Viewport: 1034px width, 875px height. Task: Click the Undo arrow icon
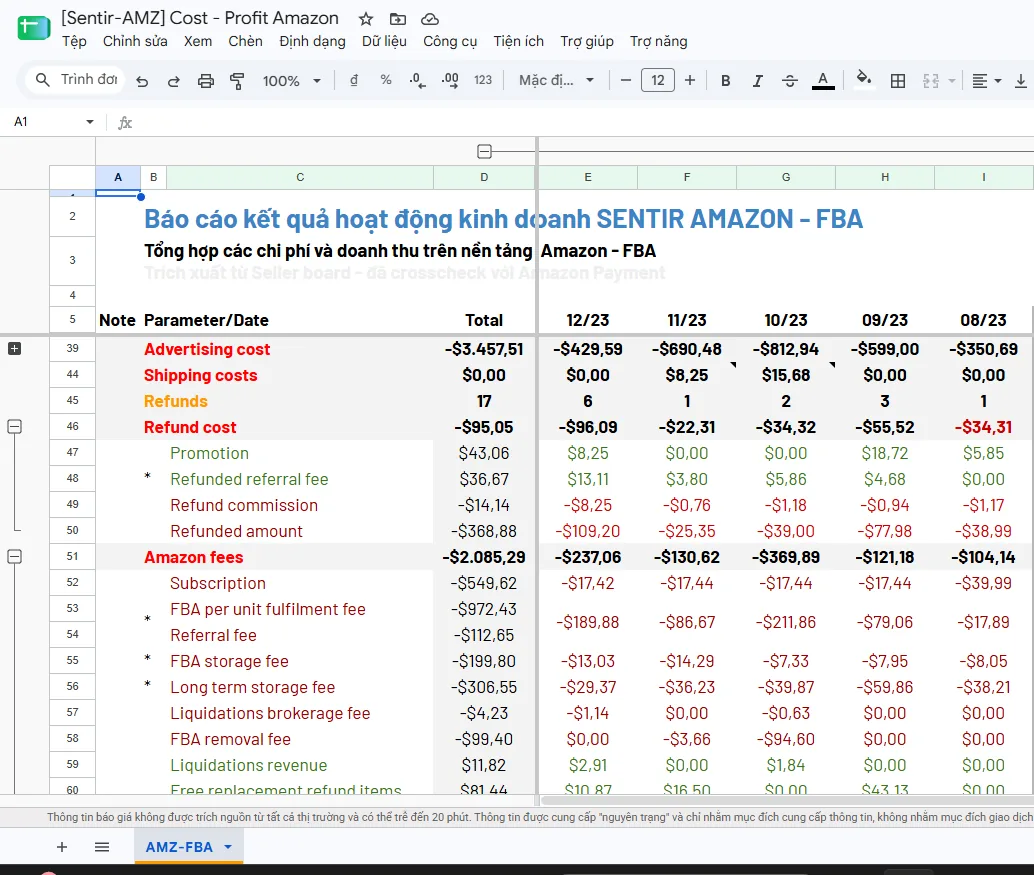click(x=142, y=81)
